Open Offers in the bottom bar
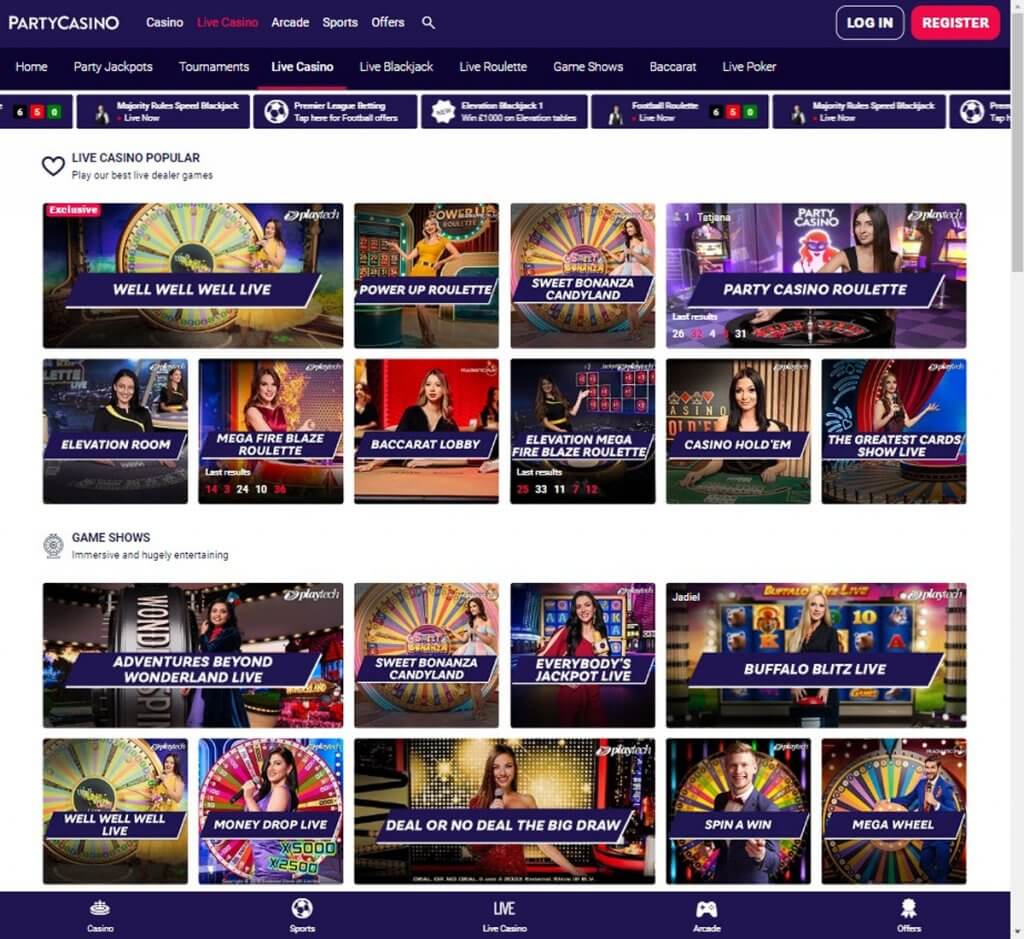The width and height of the screenshot is (1024, 939). coord(908,915)
